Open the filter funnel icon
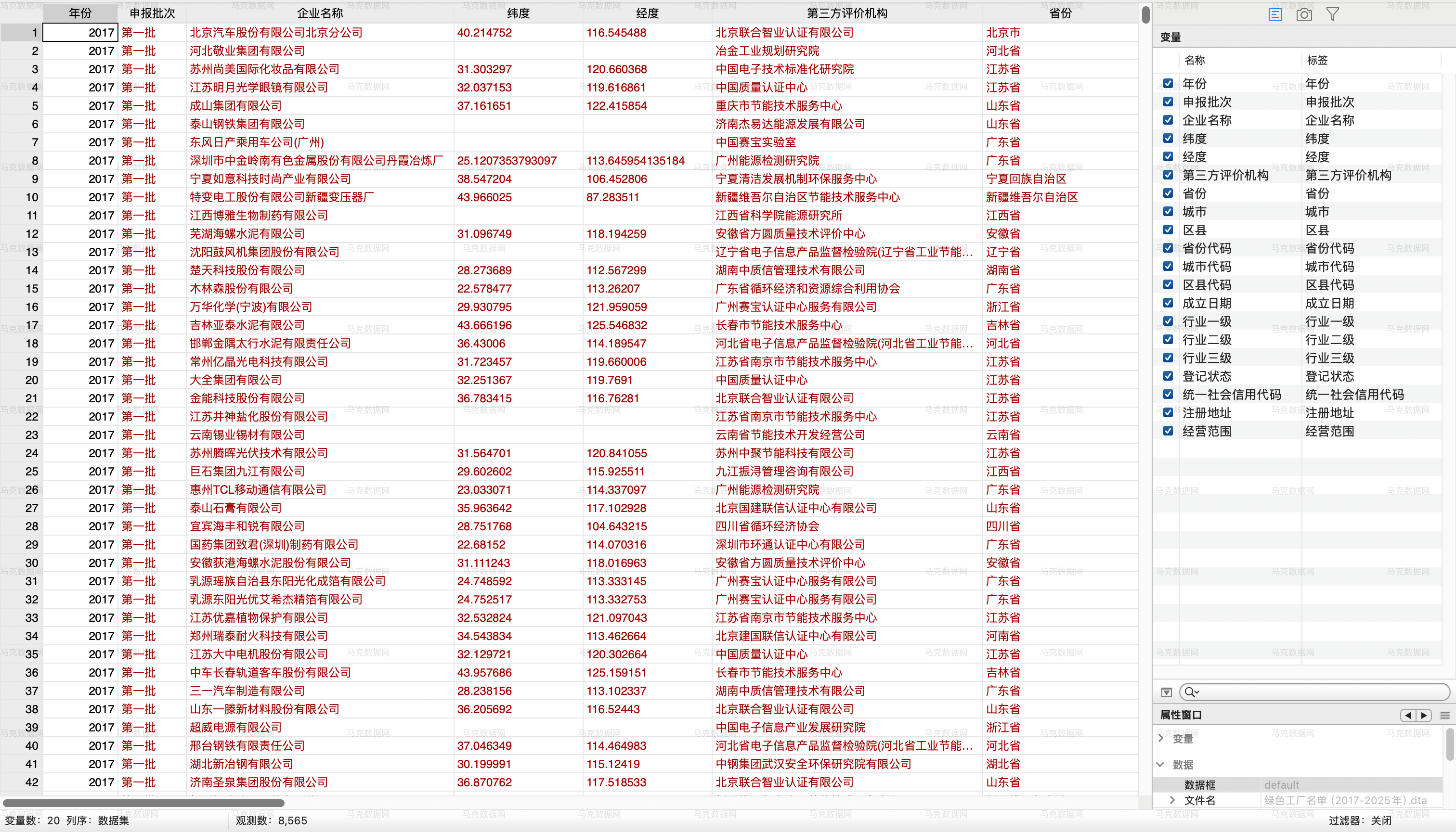The height and width of the screenshot is (832, 1456). click(1333, 14)
